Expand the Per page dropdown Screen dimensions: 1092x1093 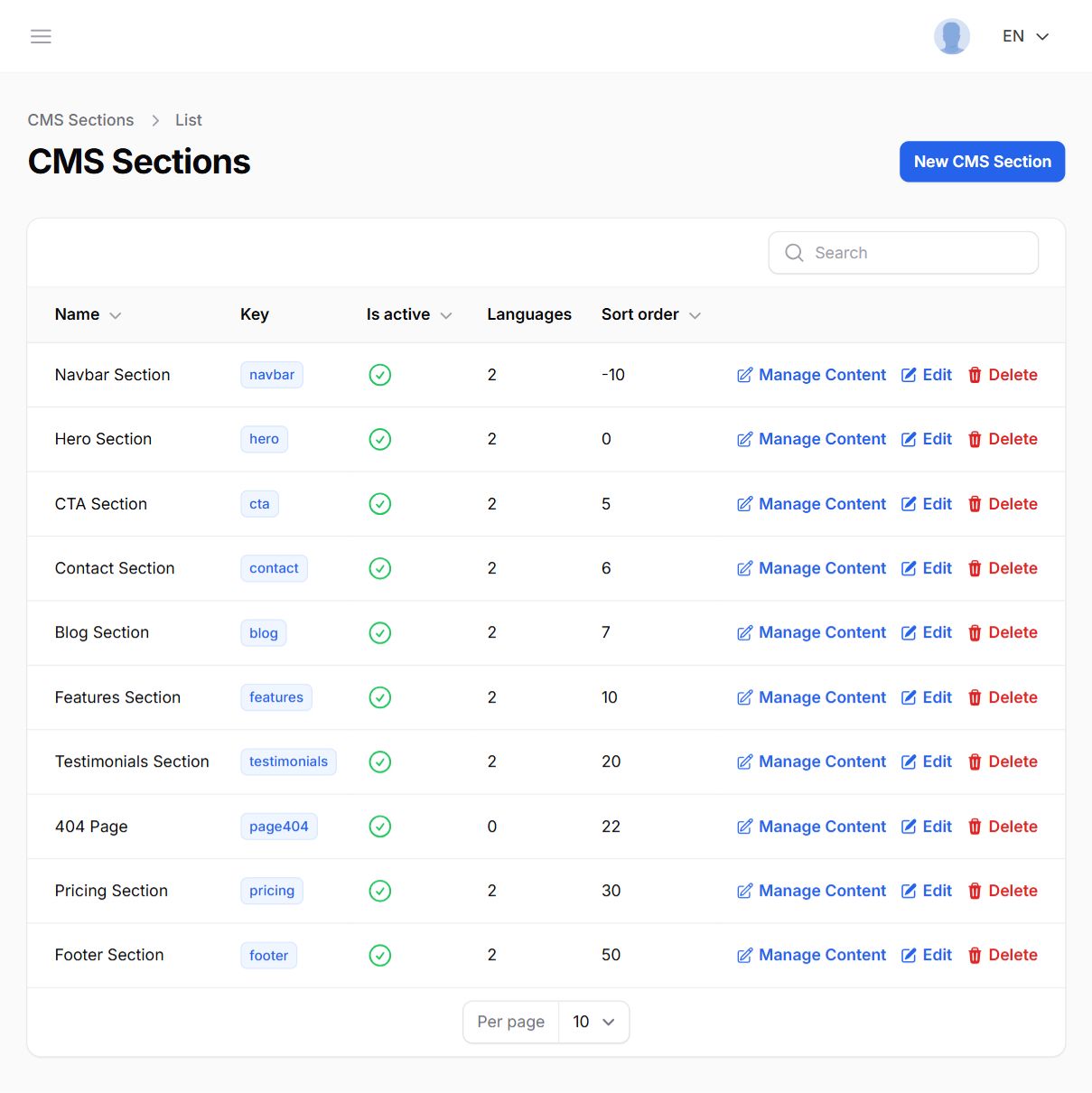tap(593, 1022)
